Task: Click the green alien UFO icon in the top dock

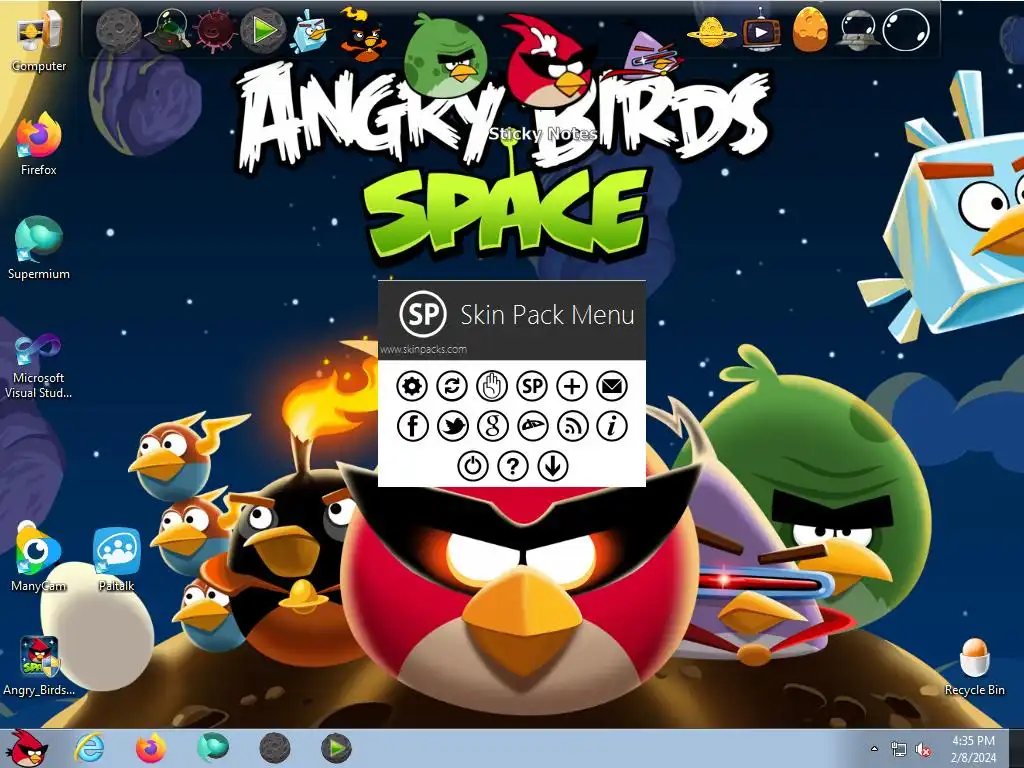Action: click(167, 30)
